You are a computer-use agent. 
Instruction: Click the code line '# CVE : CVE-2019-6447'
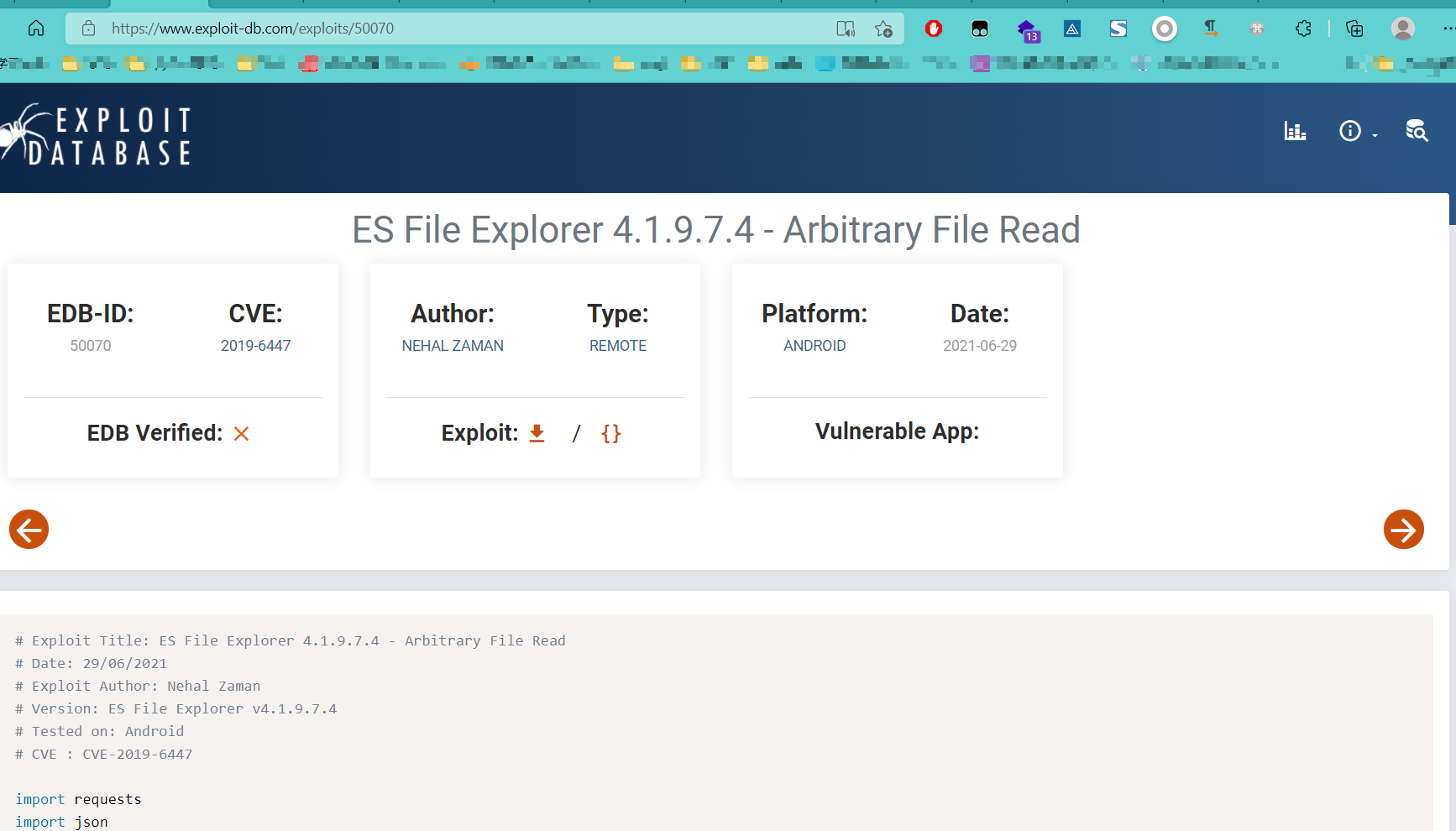104,754
